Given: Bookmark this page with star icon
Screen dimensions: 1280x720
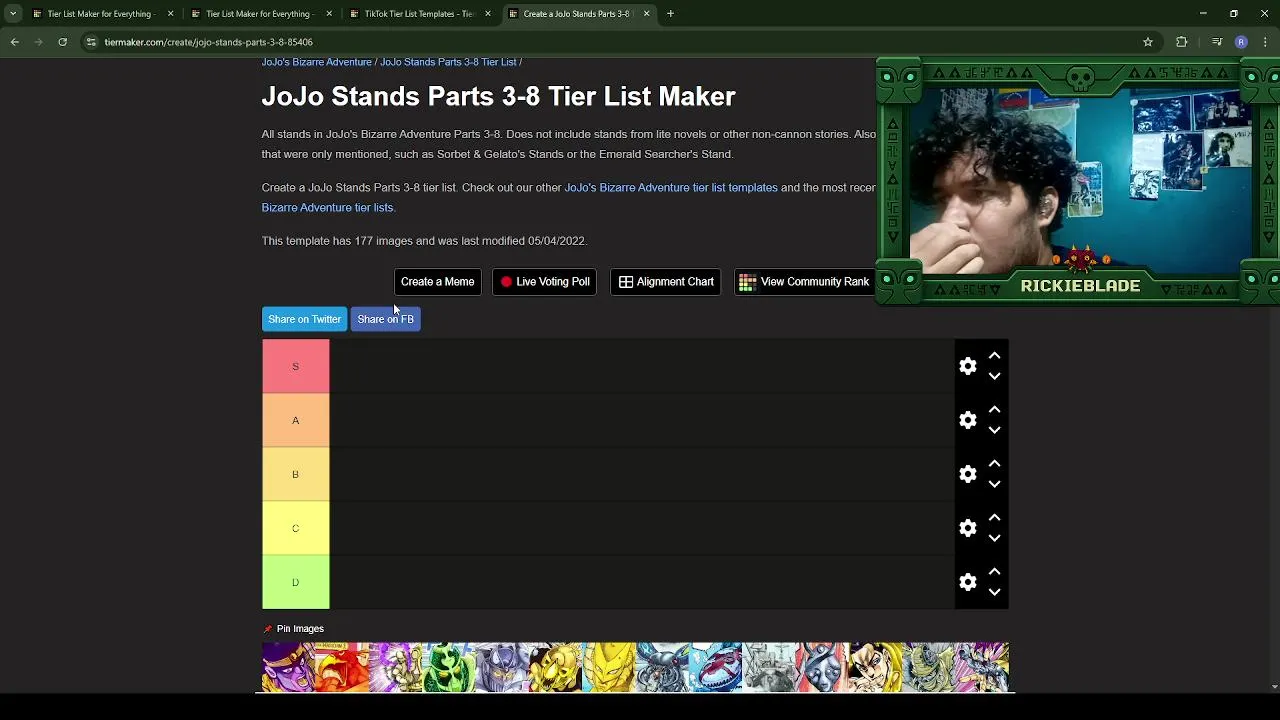Looking at the screenshot, I should [x=1148, y=42].
